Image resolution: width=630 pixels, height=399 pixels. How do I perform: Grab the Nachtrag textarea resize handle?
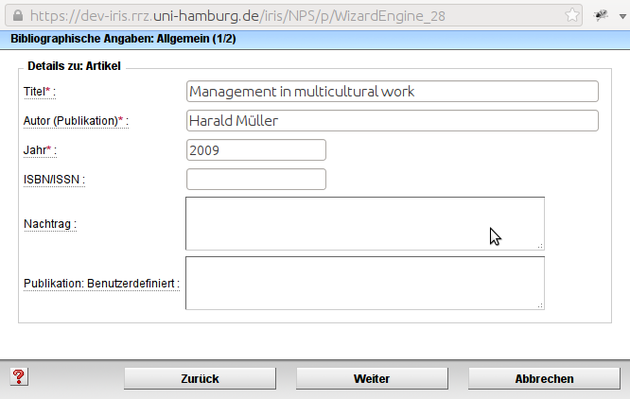coord(540,246)
